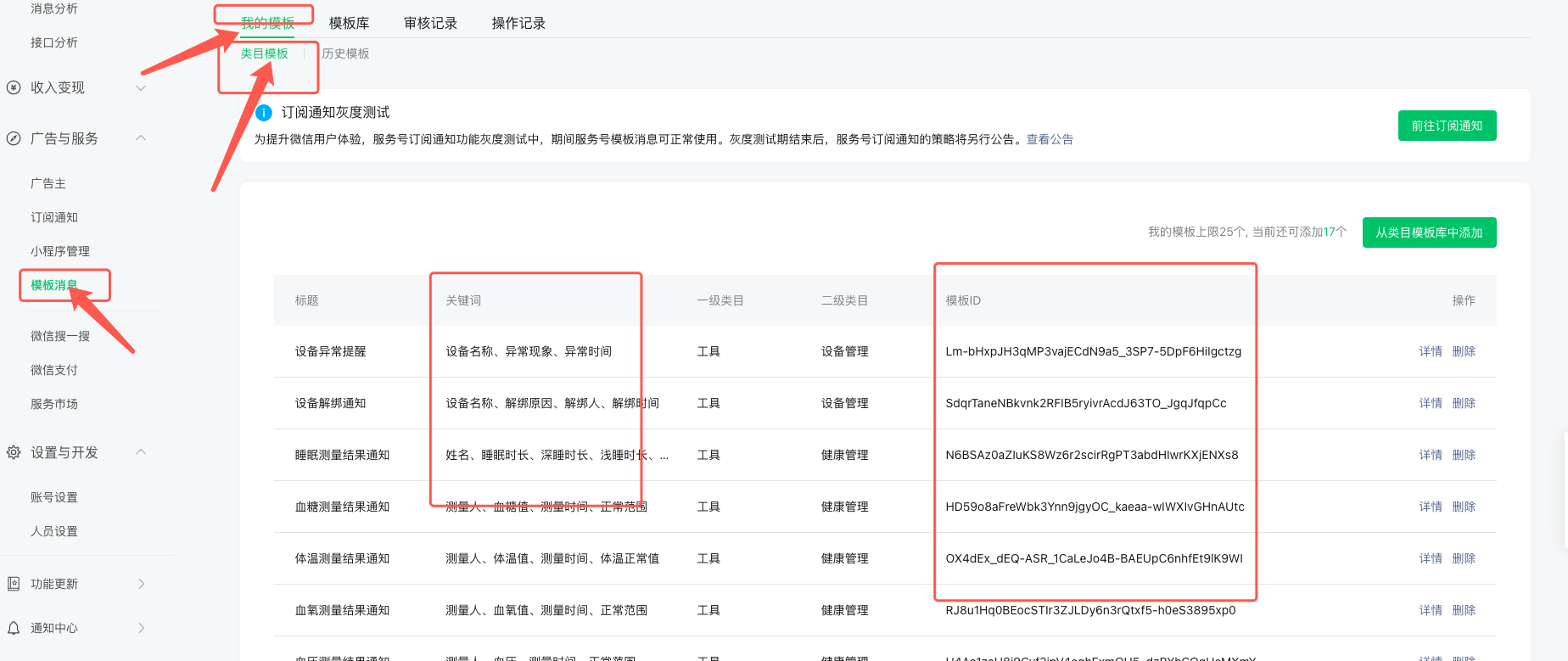Click the 收入变现 yen icon in sidebar

tap(14, 87)
